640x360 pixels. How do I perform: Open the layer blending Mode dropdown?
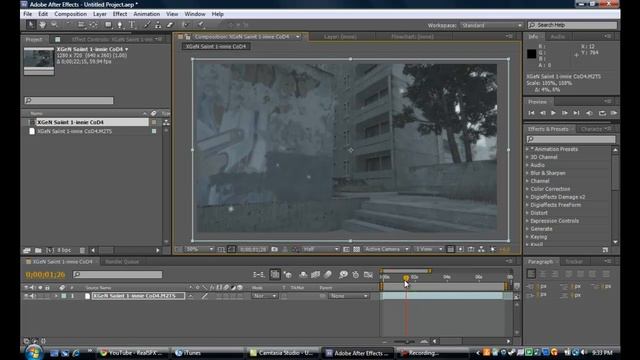264,296
